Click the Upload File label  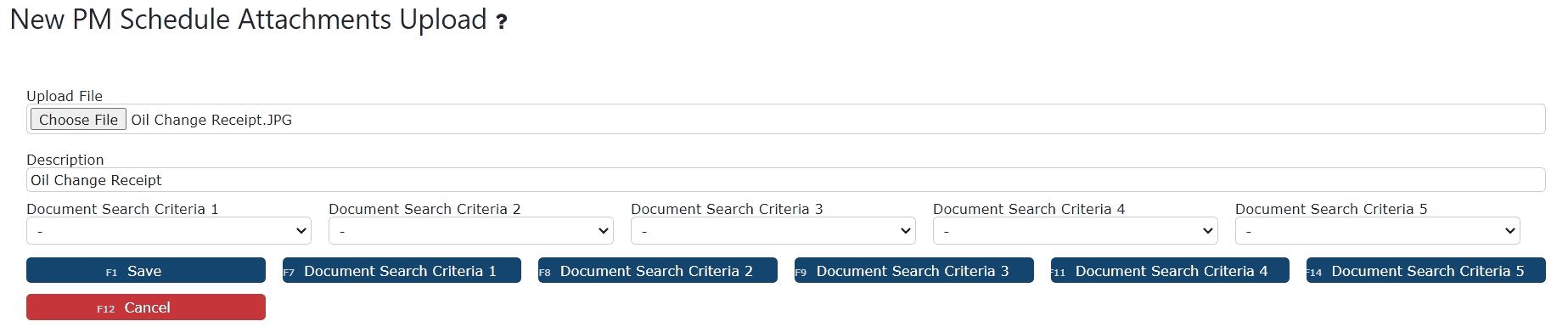pyautogui.click(x=65, y=96)
